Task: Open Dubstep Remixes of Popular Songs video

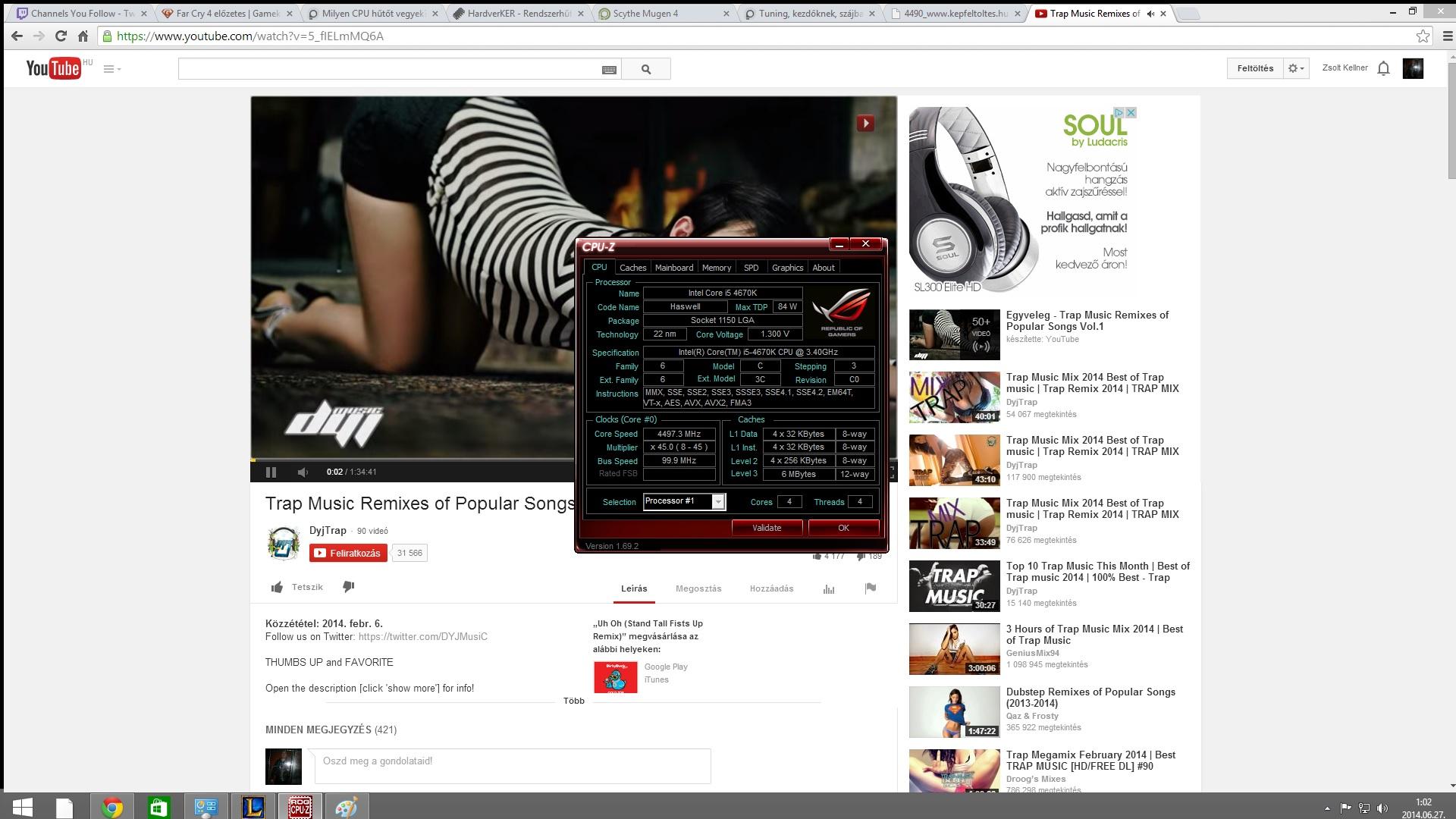Action: click(x=1090, y=698)
